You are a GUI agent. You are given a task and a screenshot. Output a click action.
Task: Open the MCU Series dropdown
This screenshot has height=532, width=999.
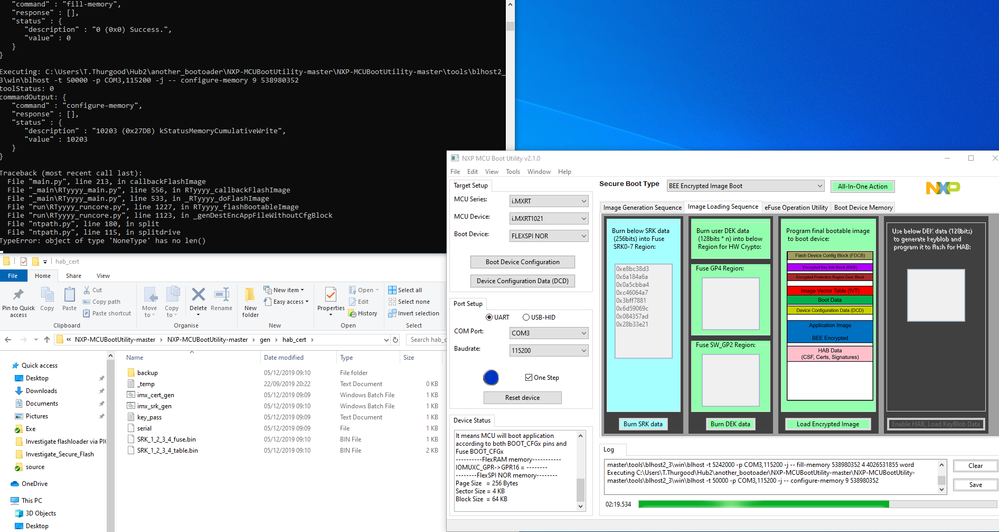point(549,201)
